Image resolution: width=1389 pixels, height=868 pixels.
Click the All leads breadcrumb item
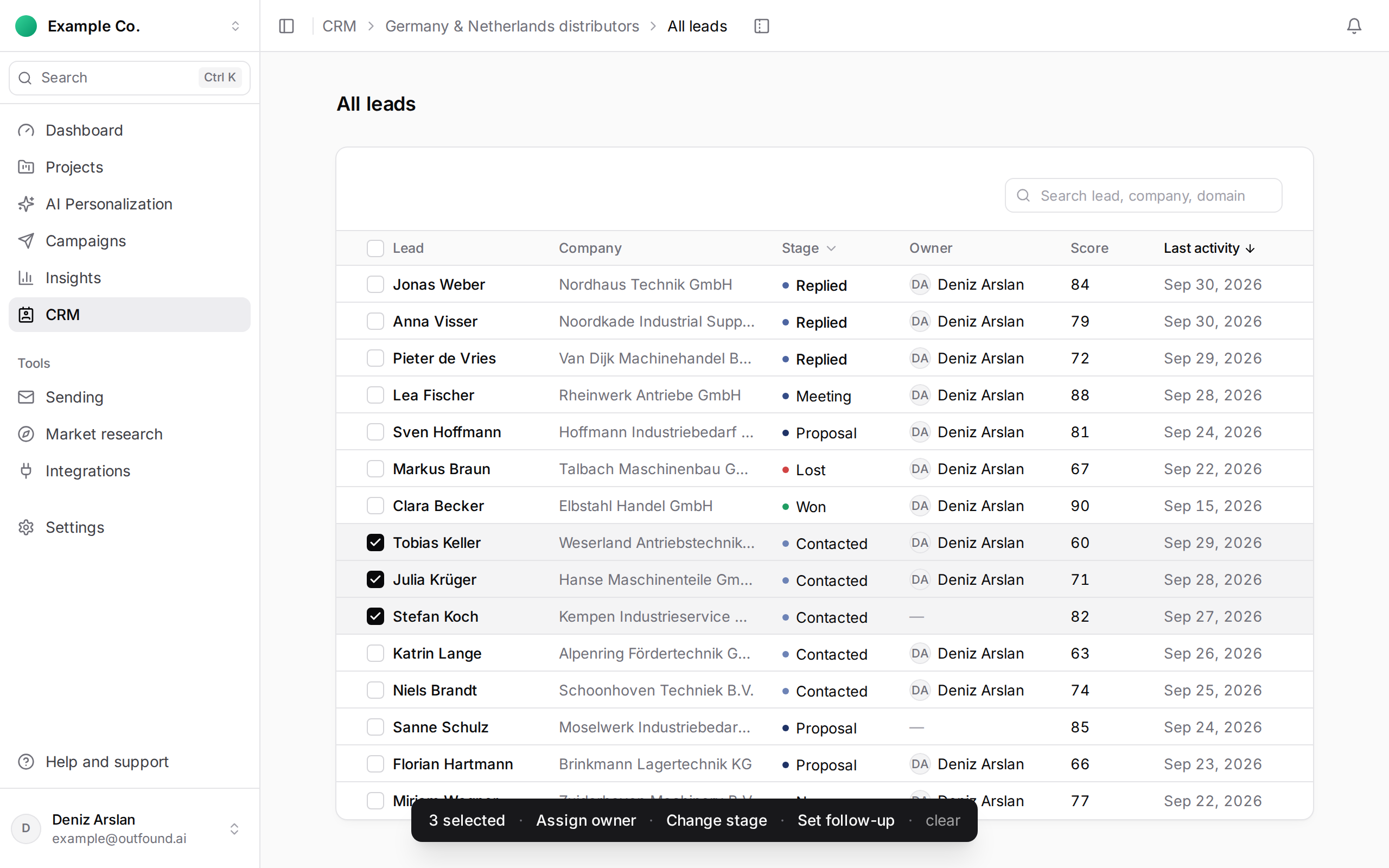[x=697, y=26]
